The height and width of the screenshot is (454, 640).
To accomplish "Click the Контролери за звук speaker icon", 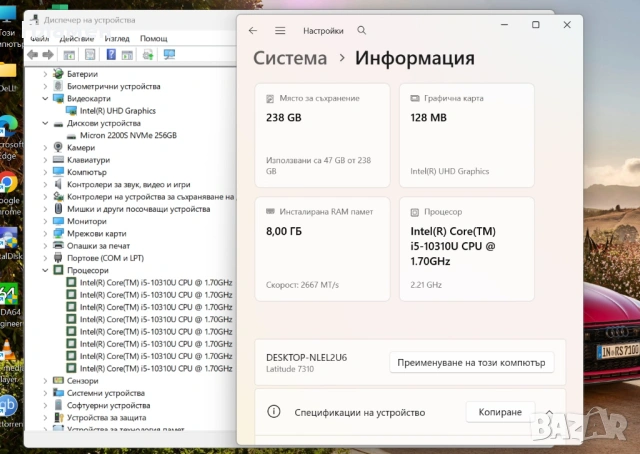I will click(58, 184).
